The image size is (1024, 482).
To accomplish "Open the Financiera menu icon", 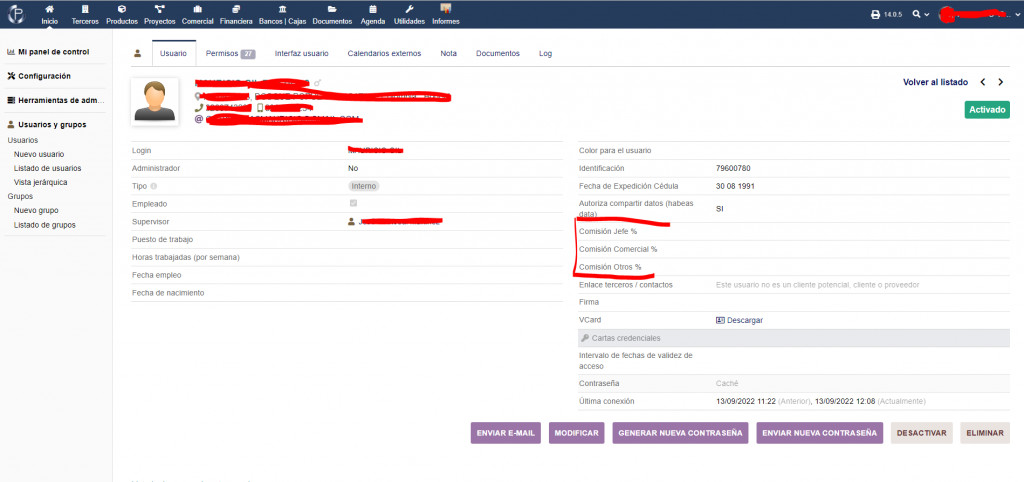I will pyautogui.click(x=236, y=9).
